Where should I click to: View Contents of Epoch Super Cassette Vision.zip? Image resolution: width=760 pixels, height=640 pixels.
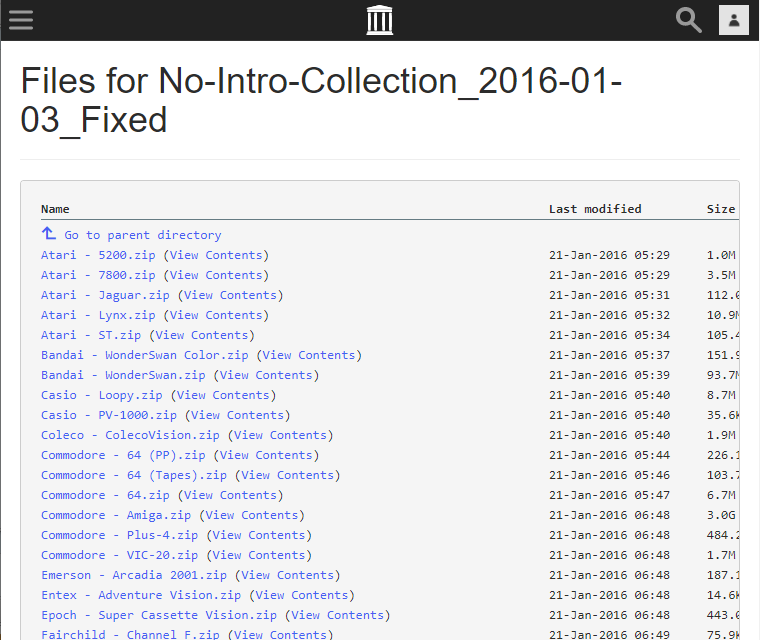coord(337,615)
